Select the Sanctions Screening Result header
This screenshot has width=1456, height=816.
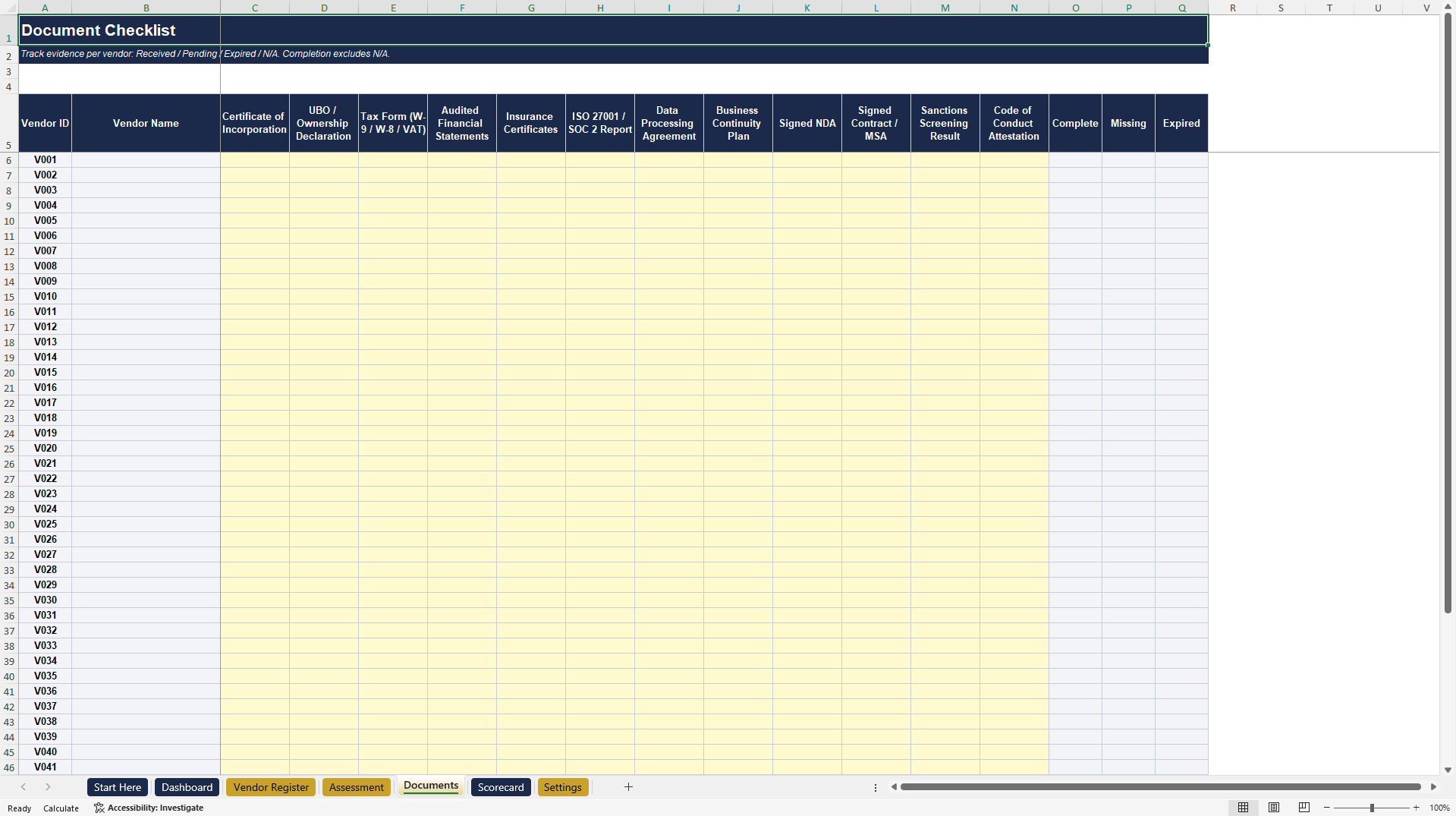945,123
